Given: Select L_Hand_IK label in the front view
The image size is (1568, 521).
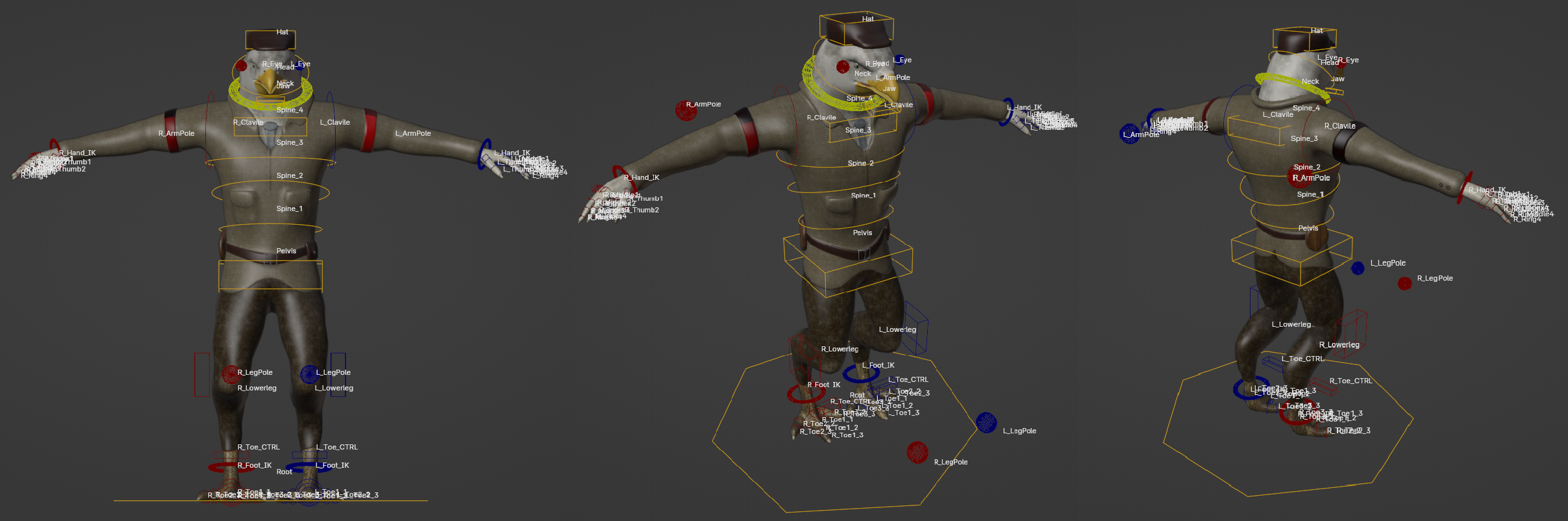Looking at the screenshot, I should pos(512,153).
